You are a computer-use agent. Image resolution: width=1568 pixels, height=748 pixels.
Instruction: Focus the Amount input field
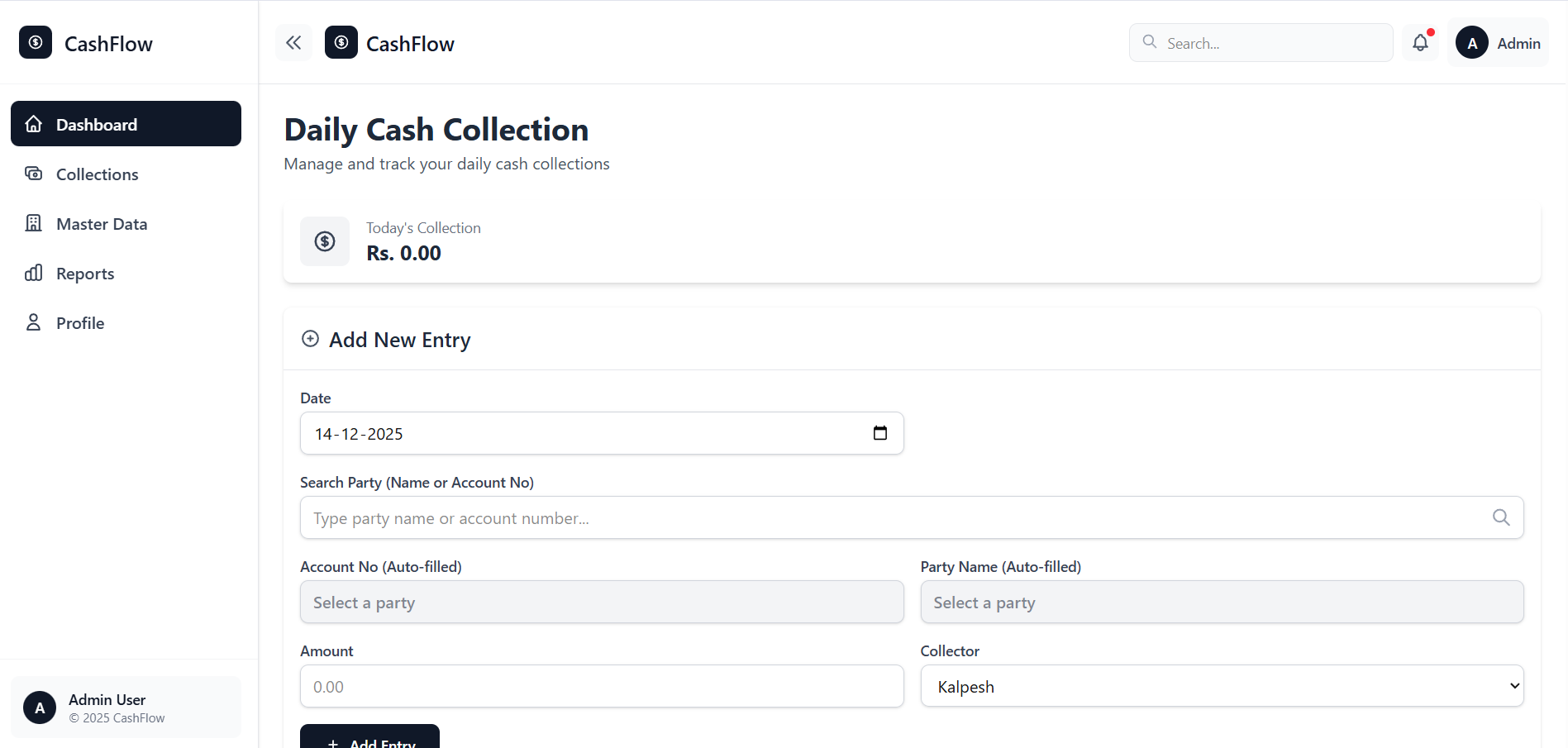click(602, 686)
